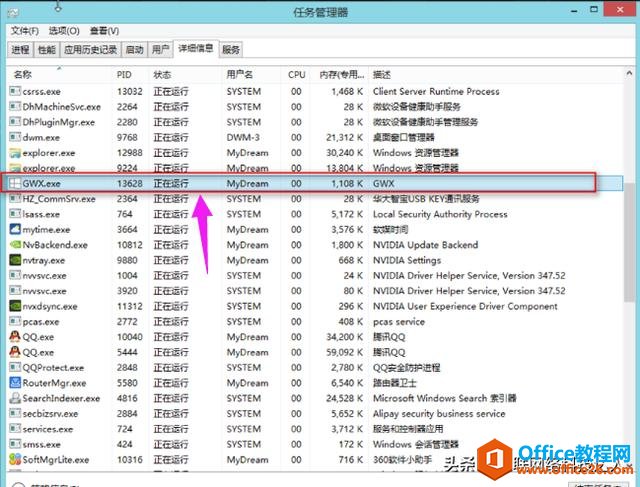Click the SoftMgrLite.exe colorful icon
The width and height of the screenshot is (640, 487).
(15, 460)
